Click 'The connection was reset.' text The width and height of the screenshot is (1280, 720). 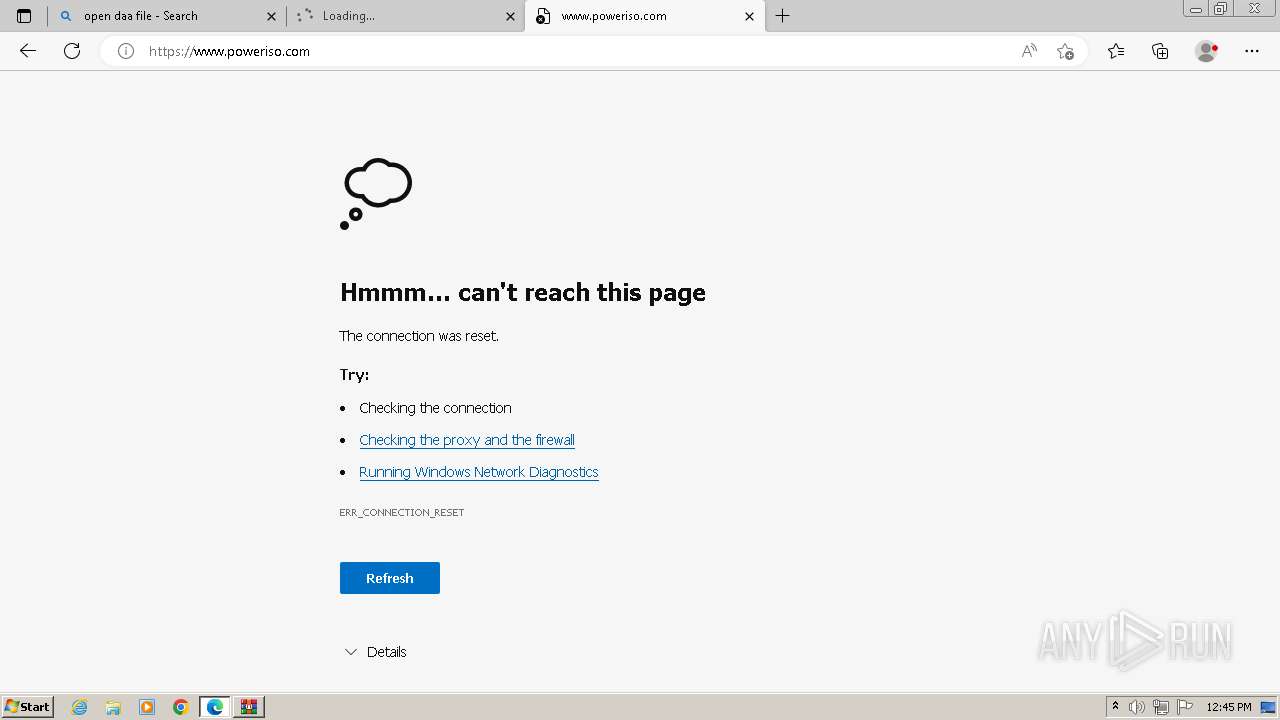(419, 336)
